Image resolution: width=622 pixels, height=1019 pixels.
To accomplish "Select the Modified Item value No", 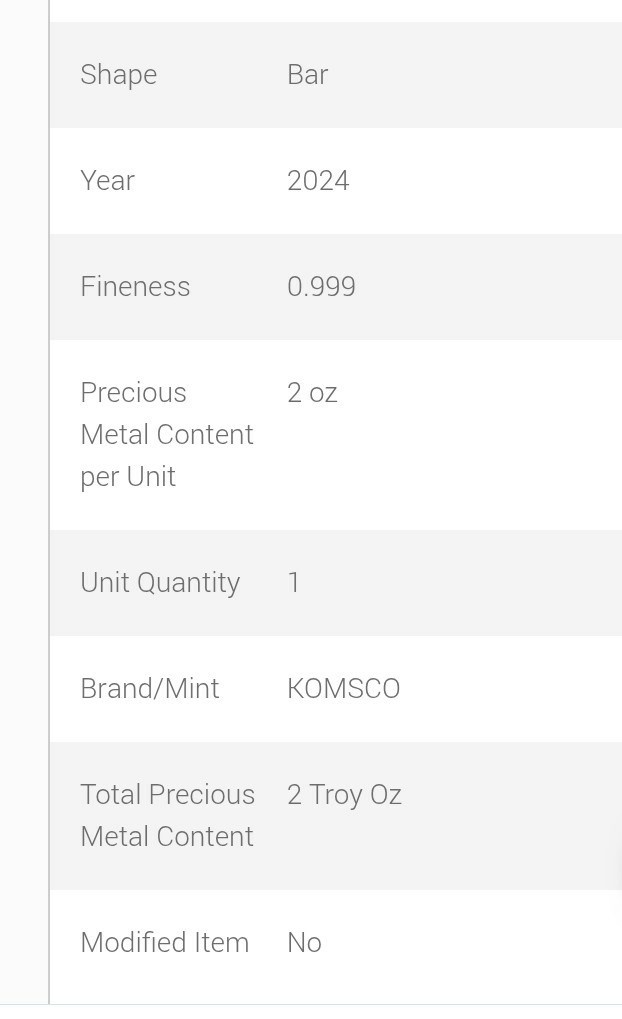I will [x=304, y=943].
